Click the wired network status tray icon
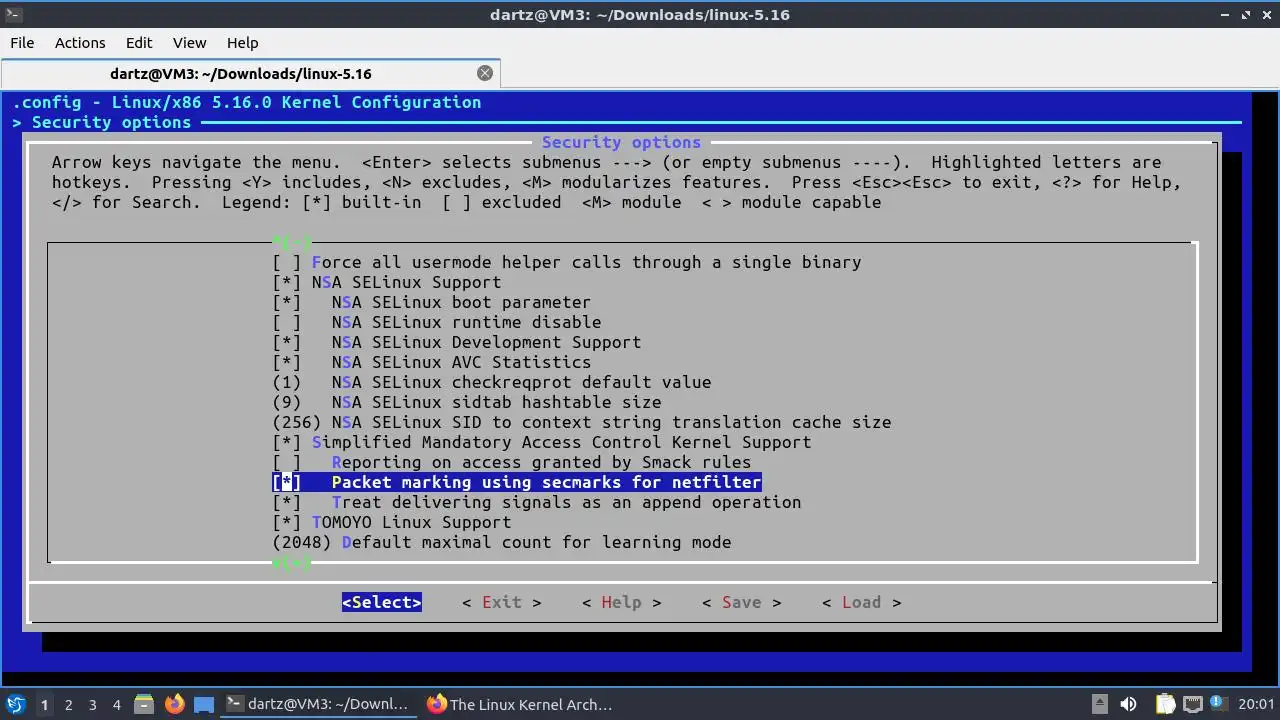 coord(1192,704)
